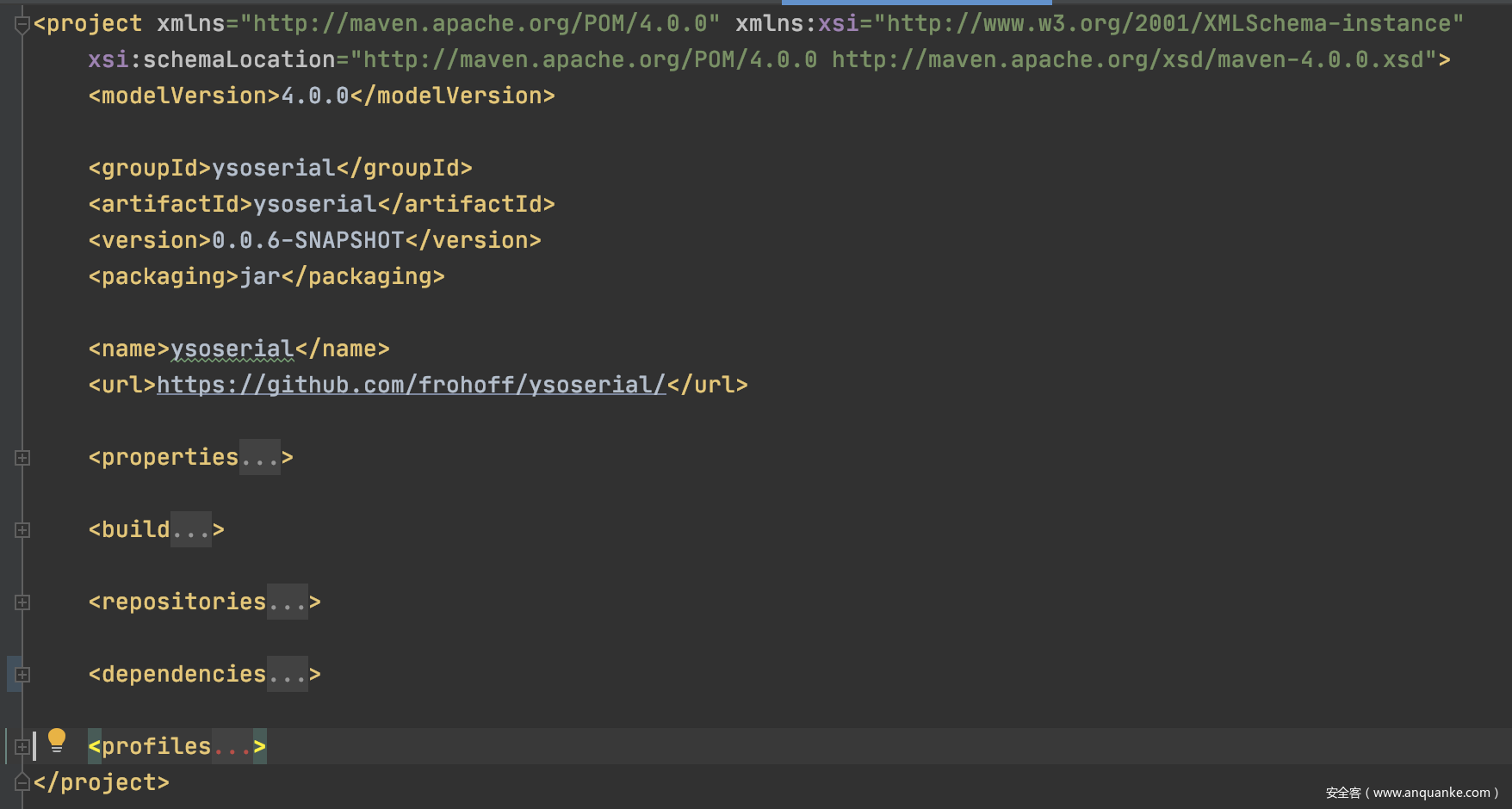1512x809 pixels.
Task: Expand the folded dependencies block
Action: point(23,675)
